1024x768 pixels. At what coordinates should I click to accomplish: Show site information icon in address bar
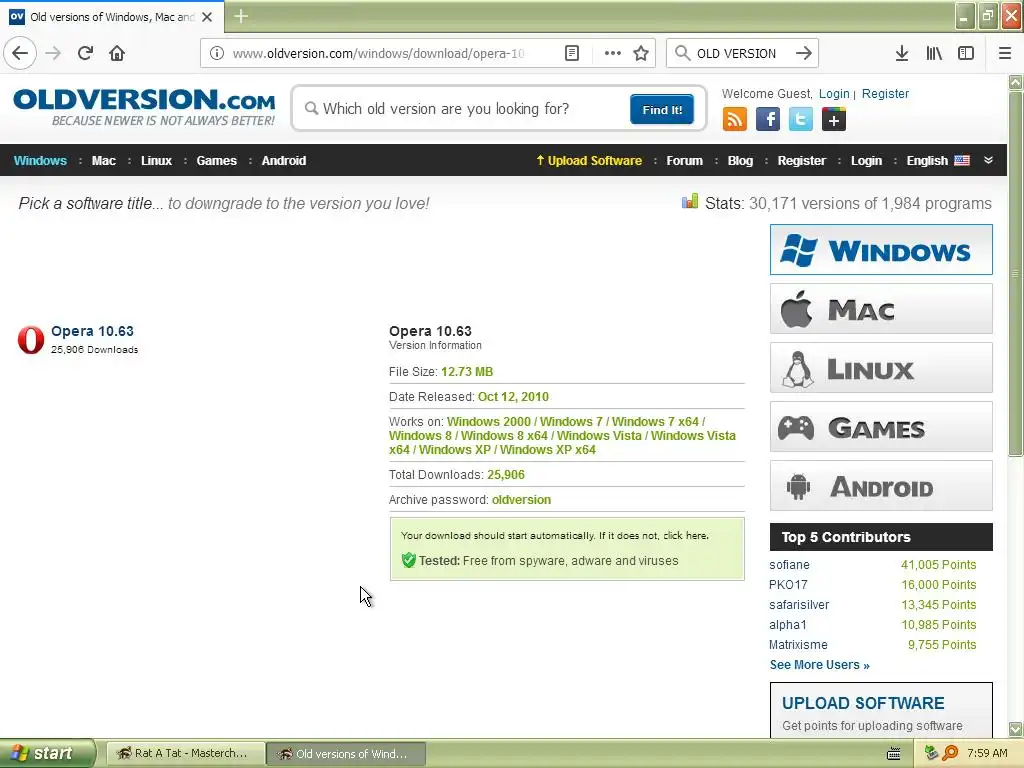click(x=217, y=53)
